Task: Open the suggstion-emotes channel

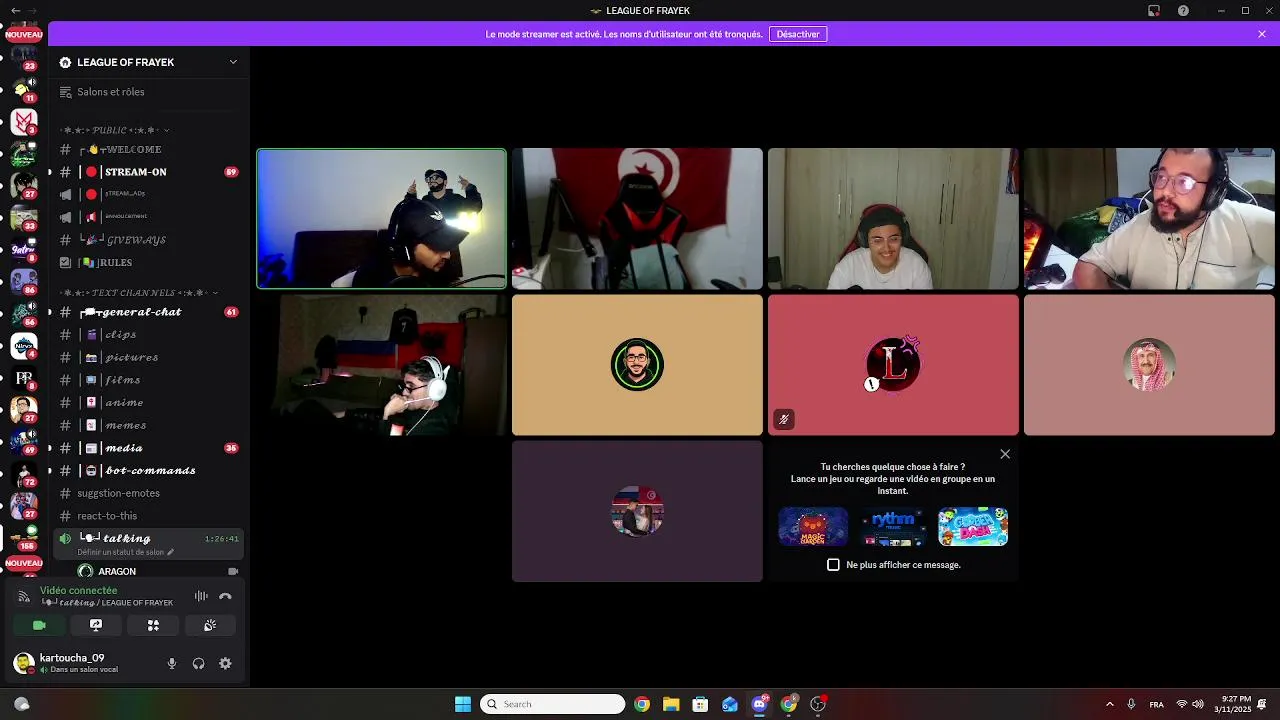Action: click(x=150, y=493)
